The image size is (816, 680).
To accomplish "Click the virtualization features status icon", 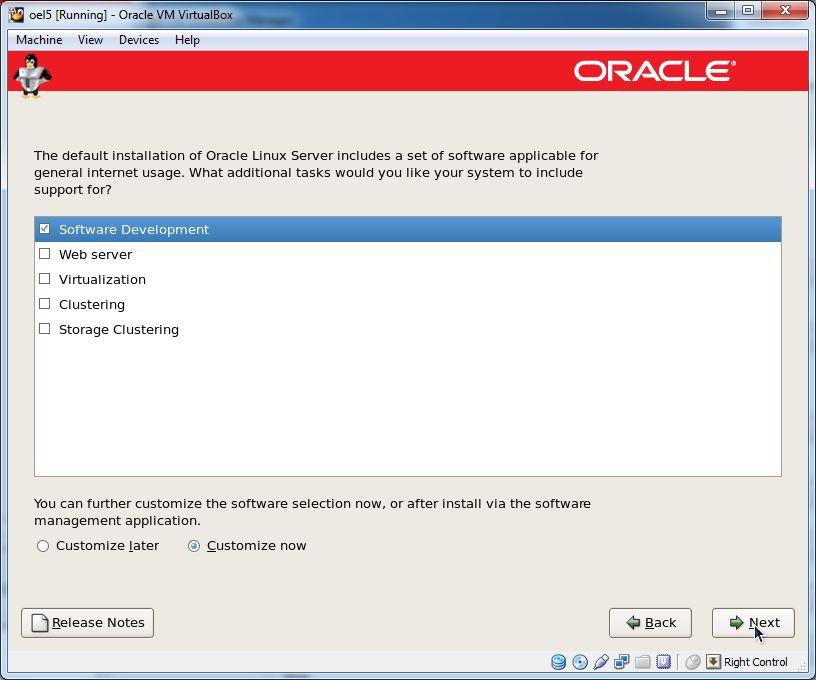I will coord(664,662).
